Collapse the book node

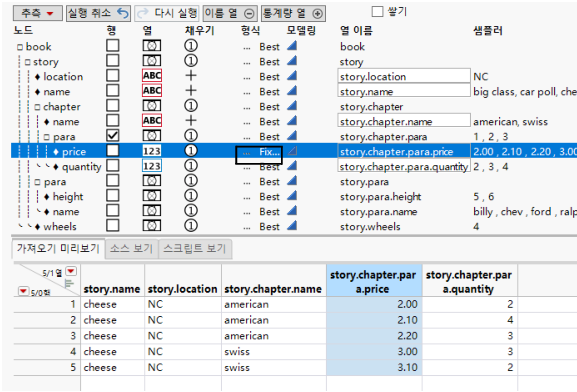tap(20, 47)
